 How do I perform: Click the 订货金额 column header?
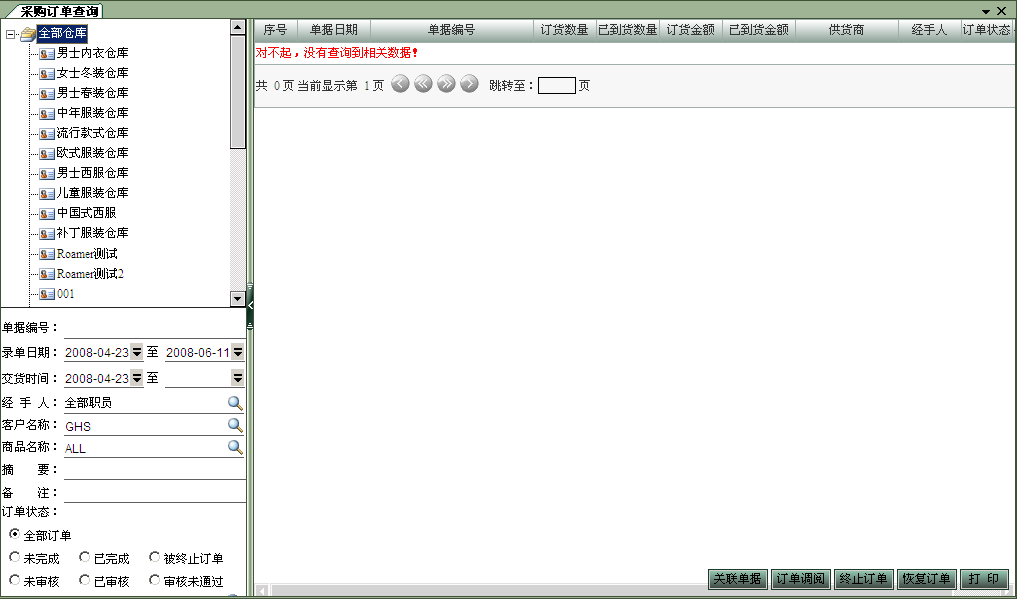coord(691,30)
